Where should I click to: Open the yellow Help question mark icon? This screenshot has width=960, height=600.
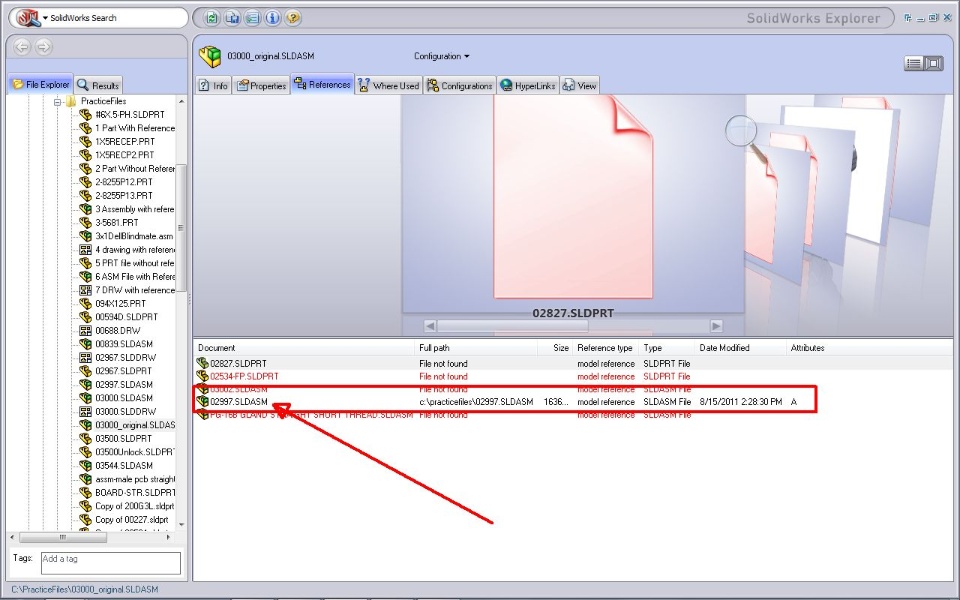293,18
